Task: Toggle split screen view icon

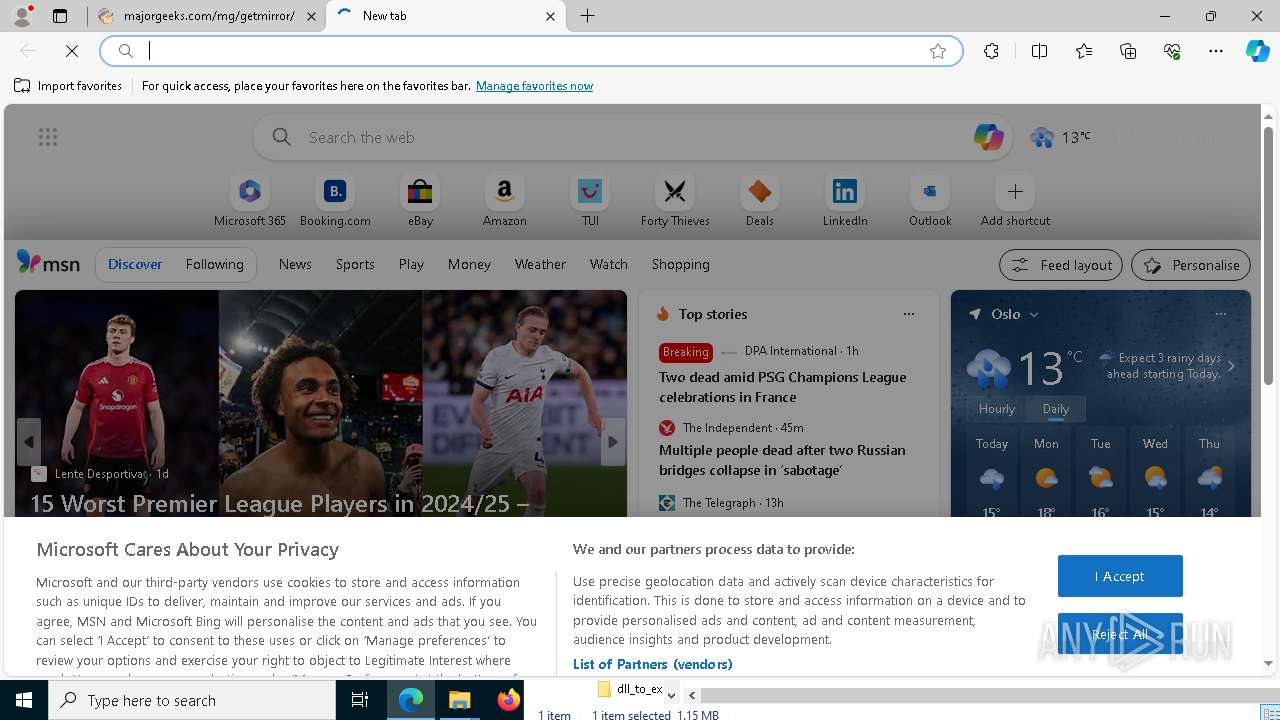Action: 1039,51
